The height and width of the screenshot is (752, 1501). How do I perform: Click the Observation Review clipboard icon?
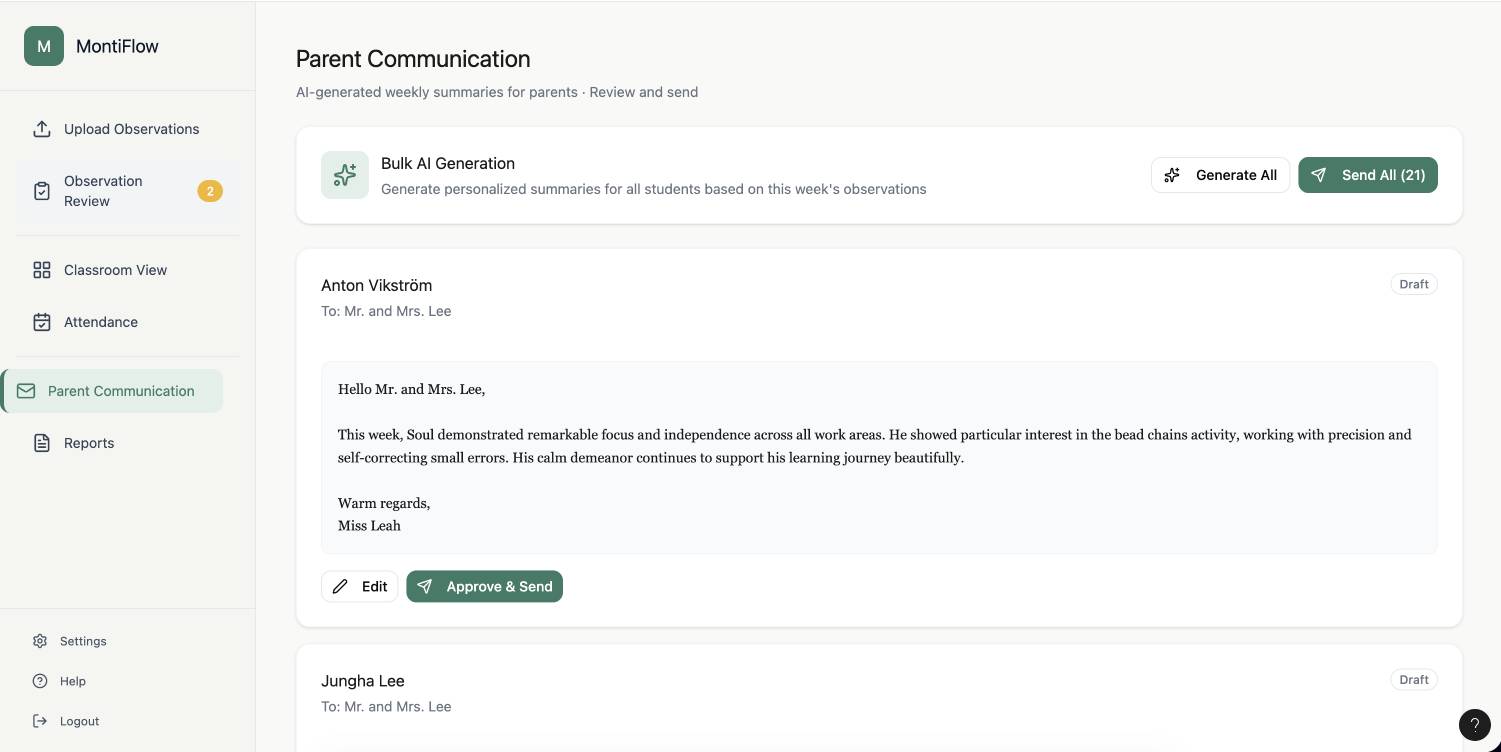pos(41,190)
